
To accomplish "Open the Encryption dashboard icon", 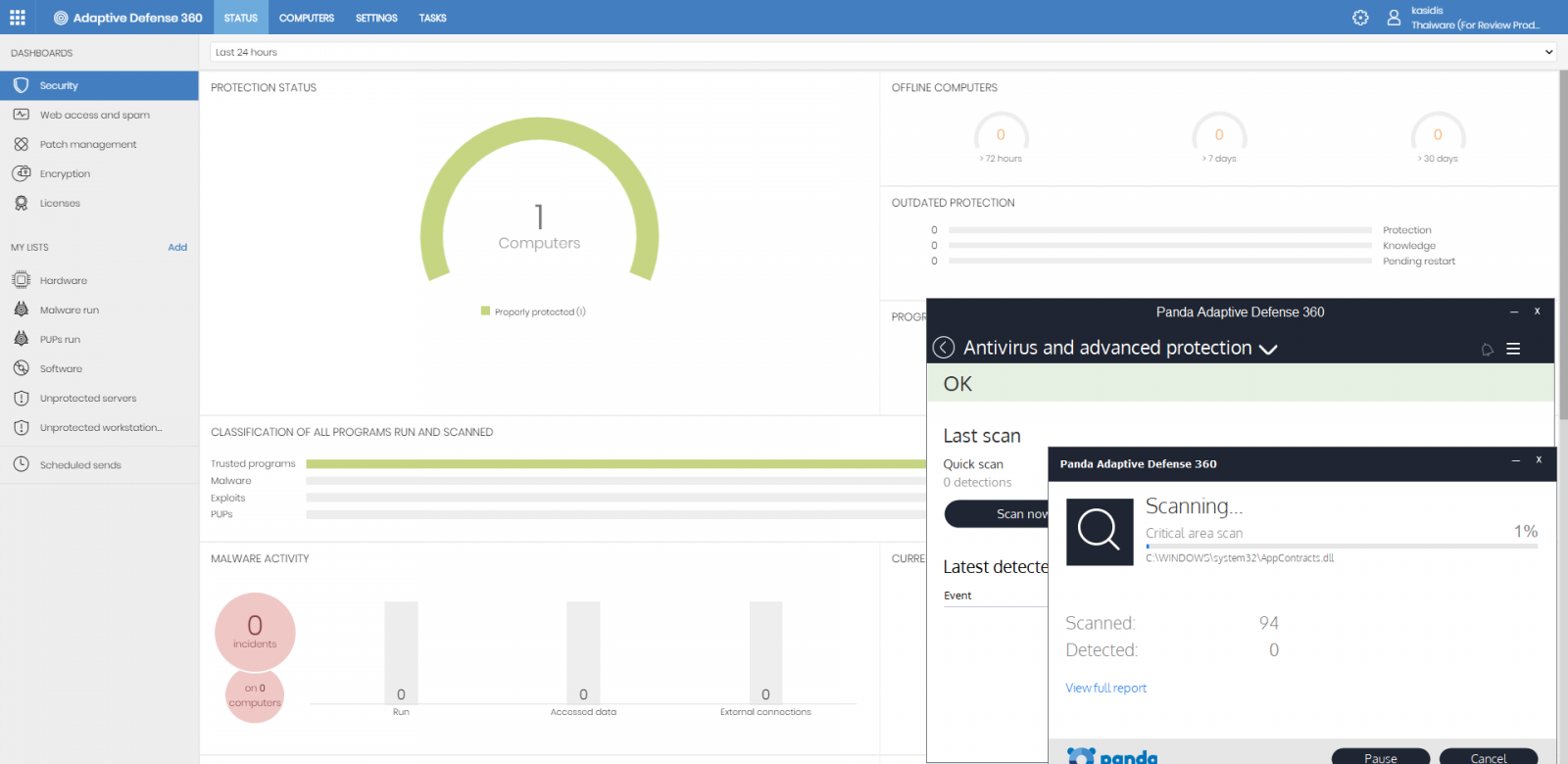I will 22,173.
